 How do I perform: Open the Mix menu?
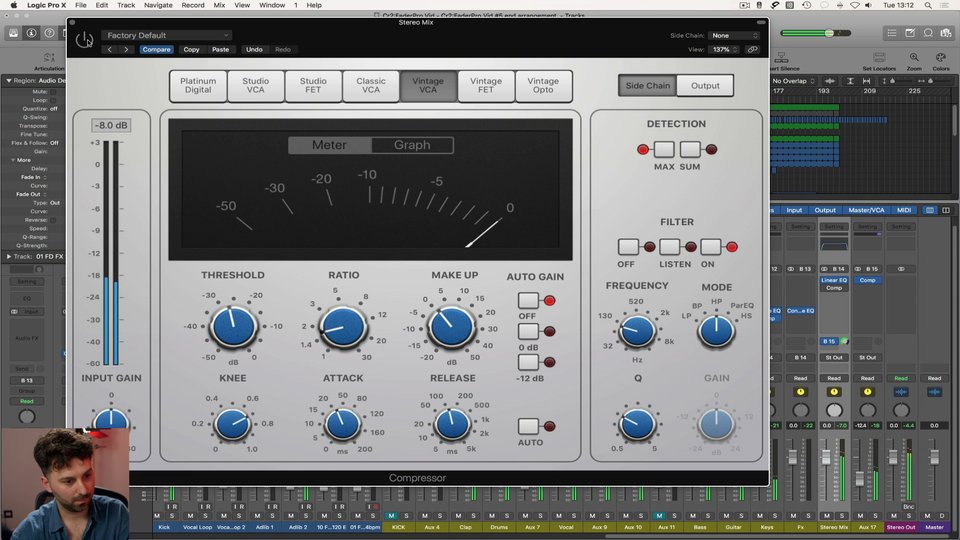(x=219, y=5)
